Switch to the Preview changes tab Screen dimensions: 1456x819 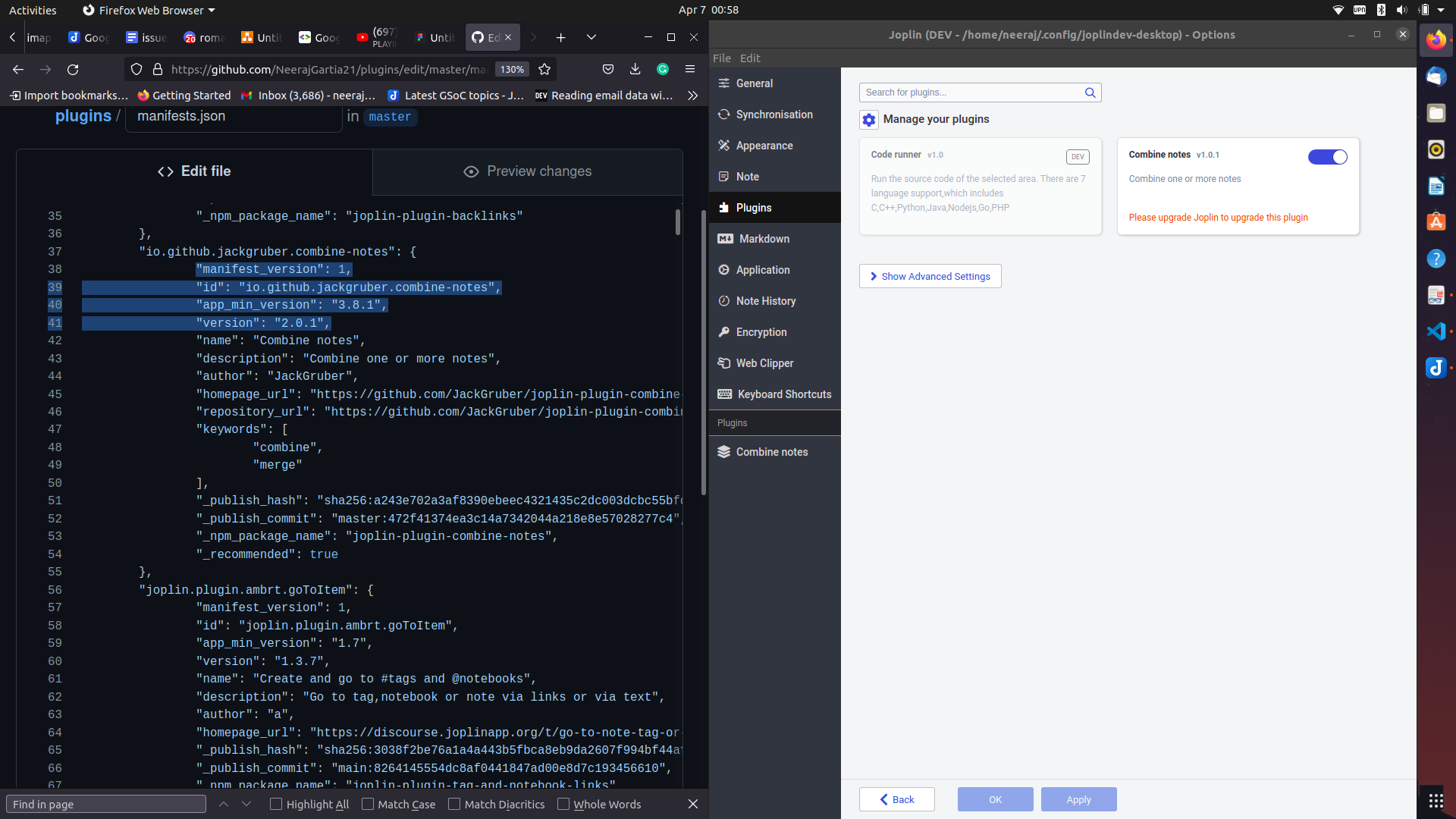528,171
